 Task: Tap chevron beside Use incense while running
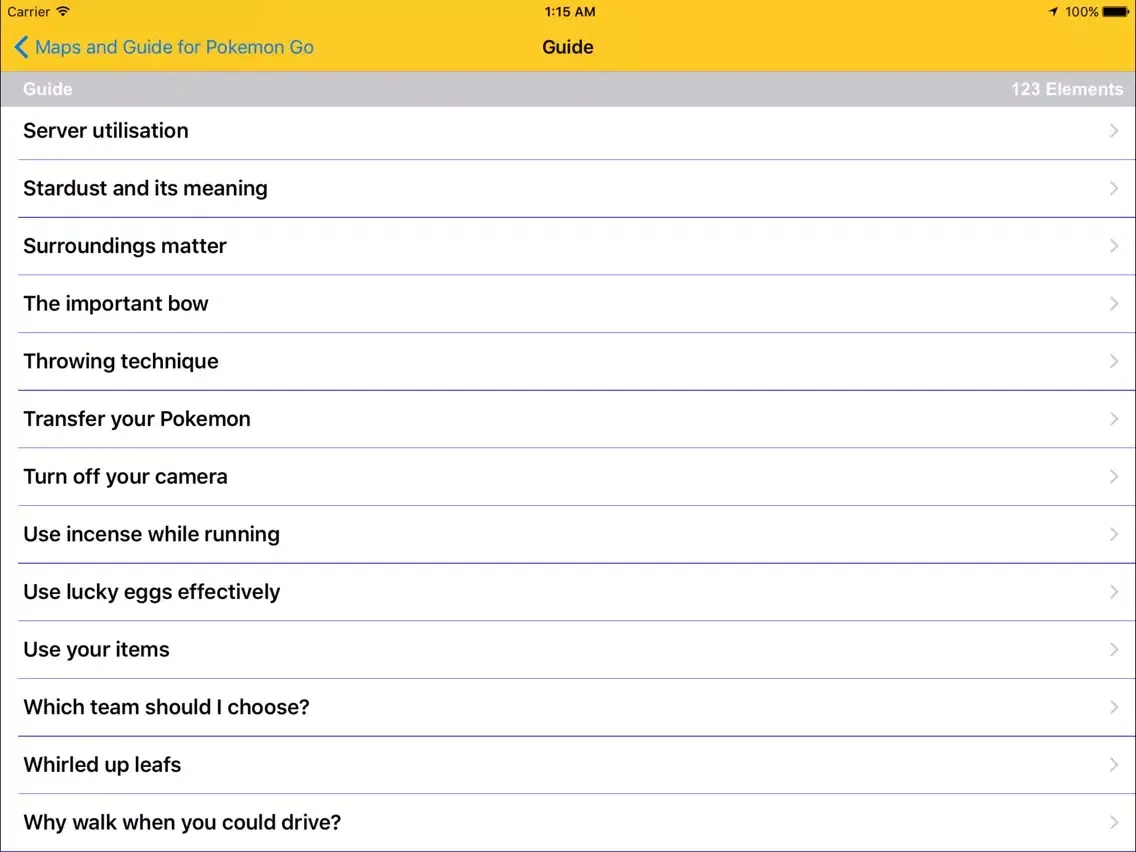point(1113,534)
